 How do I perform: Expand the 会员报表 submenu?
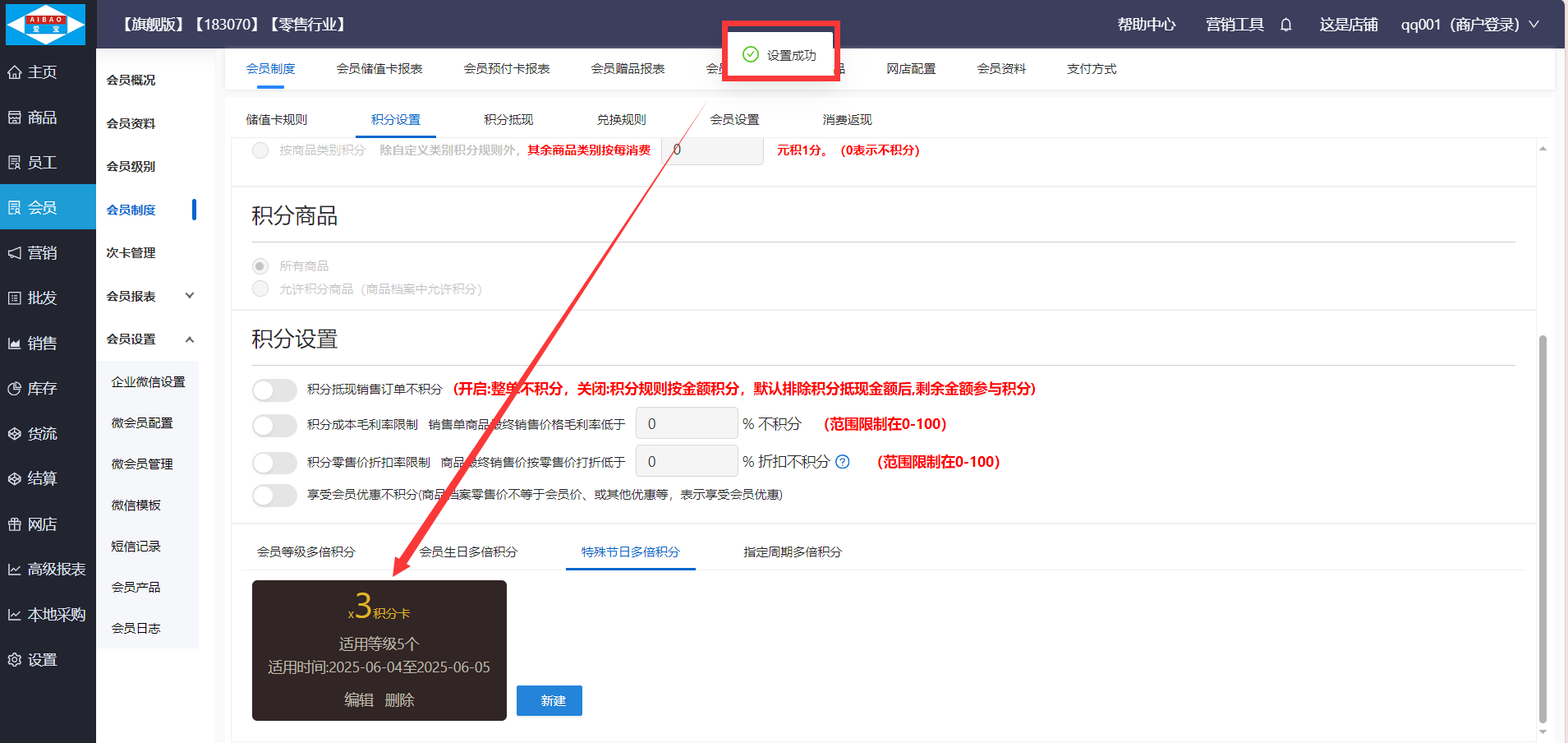pyautogui.click(x=190, y=296)
